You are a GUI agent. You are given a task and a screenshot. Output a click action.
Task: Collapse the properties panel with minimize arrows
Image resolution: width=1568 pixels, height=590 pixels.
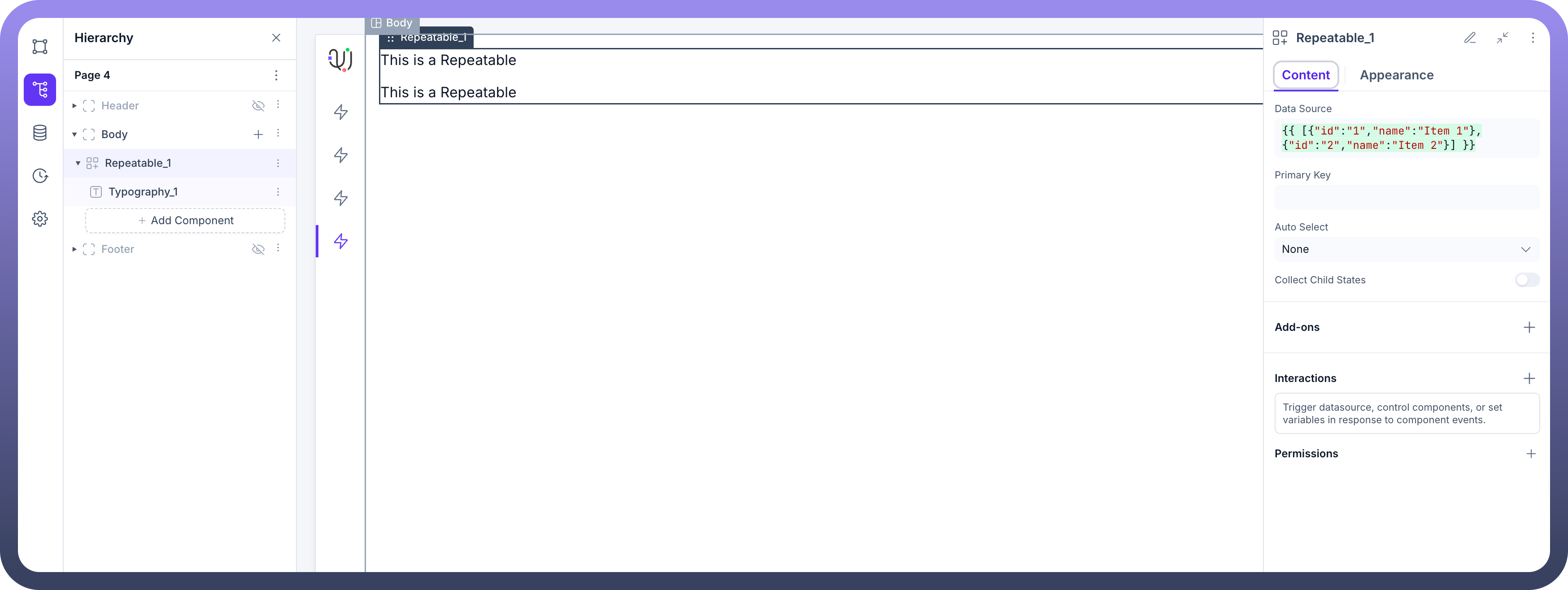point(1502,38)
